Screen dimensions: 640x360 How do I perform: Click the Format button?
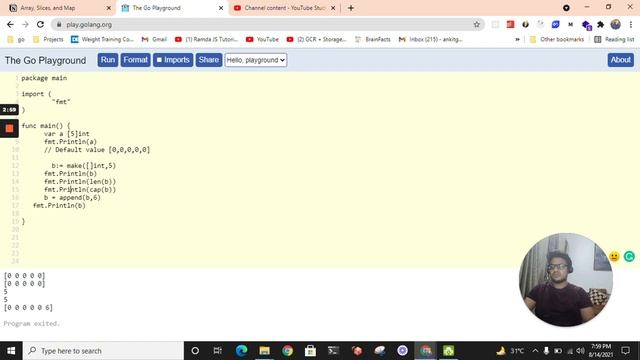pyautogui.click(x=136, y=60)
